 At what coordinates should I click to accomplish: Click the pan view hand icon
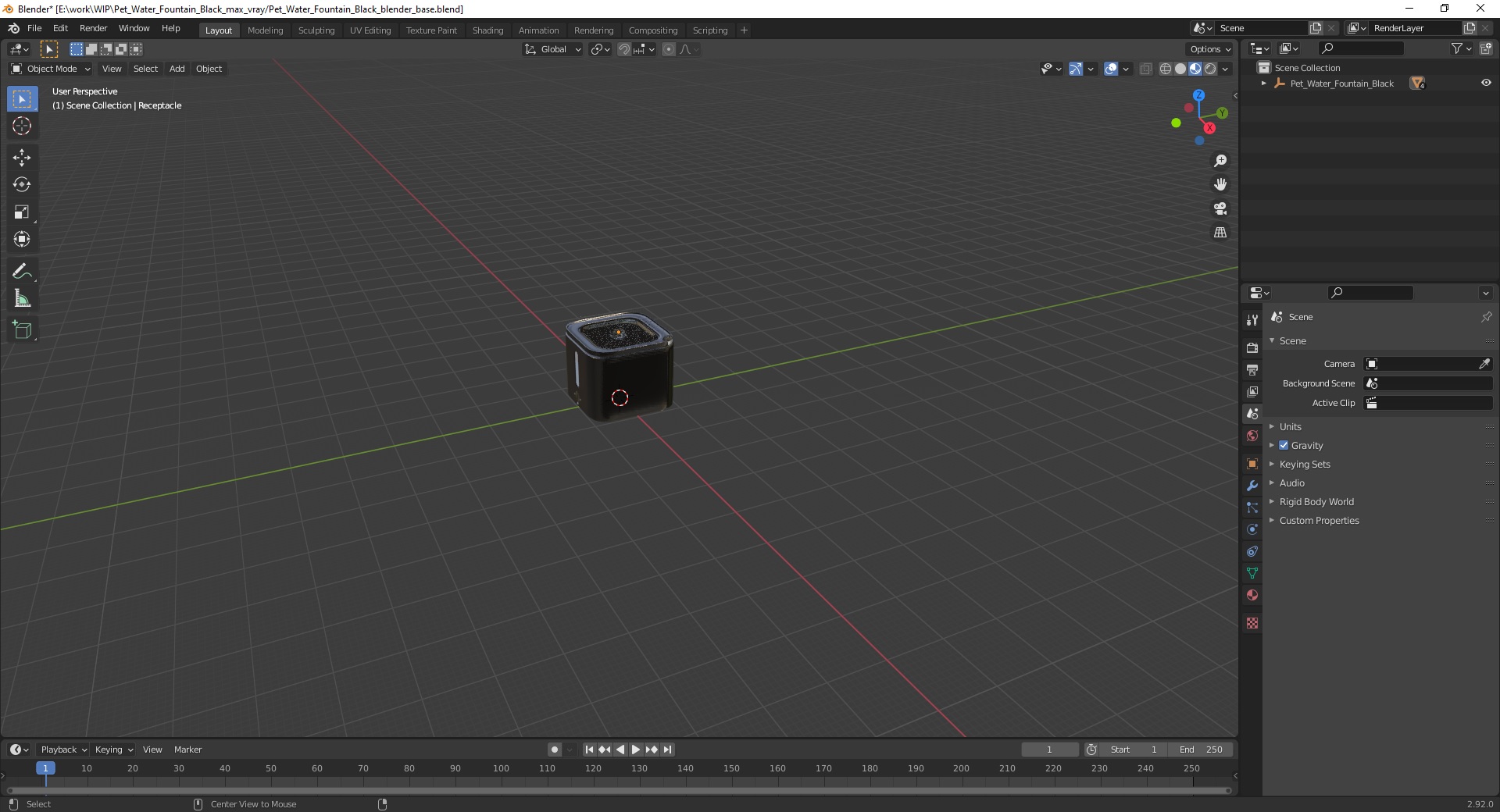coord(1220,184)
